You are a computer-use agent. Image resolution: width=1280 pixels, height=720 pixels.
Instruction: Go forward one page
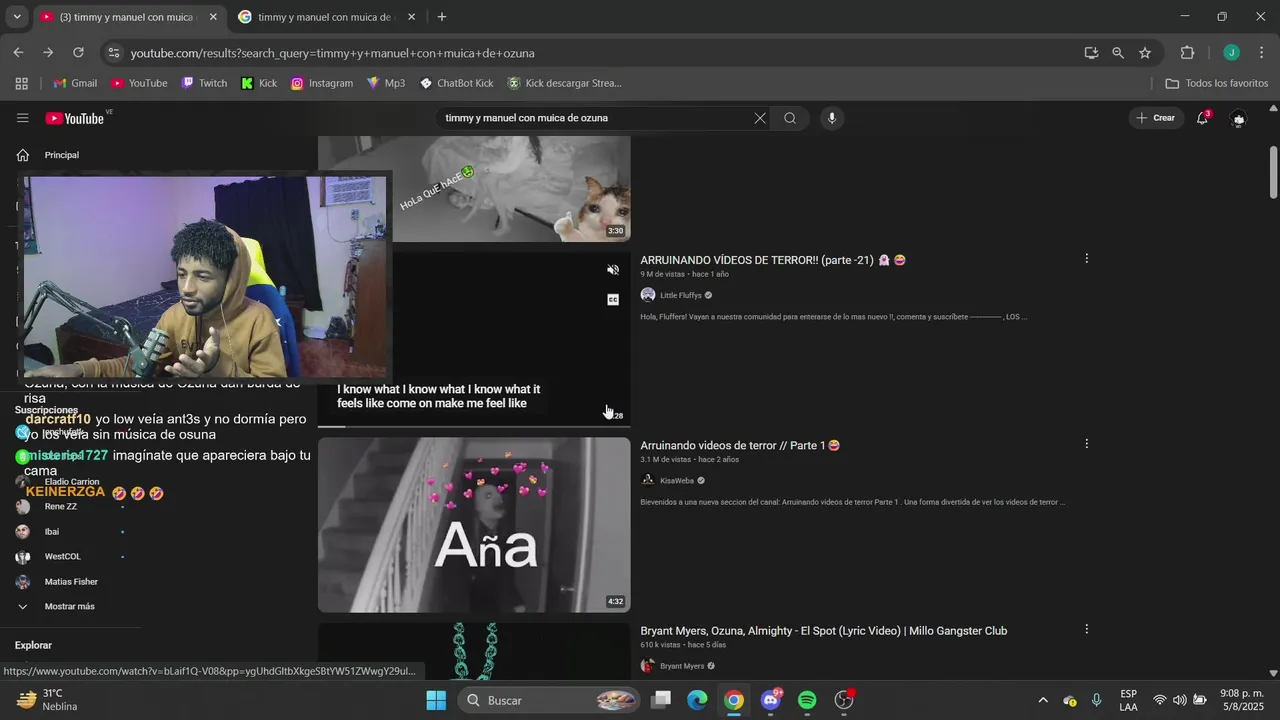[x=48, y=53]
